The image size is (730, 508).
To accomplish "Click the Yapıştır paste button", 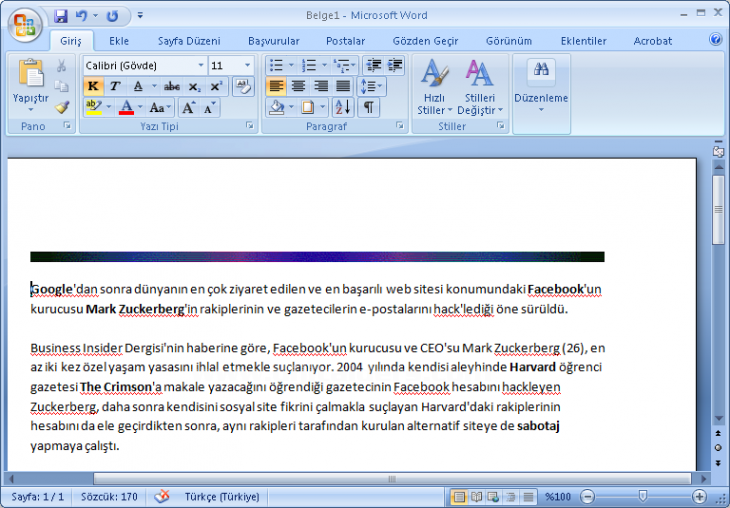I will point(31,85).
